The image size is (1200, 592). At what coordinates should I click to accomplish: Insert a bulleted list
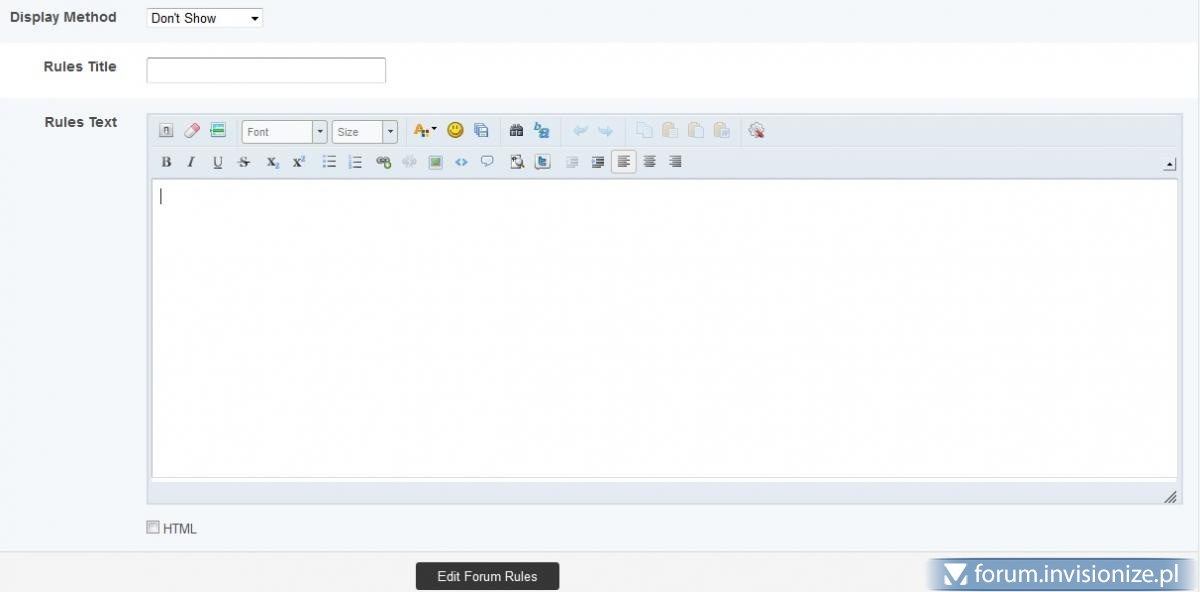coord(329,162)
